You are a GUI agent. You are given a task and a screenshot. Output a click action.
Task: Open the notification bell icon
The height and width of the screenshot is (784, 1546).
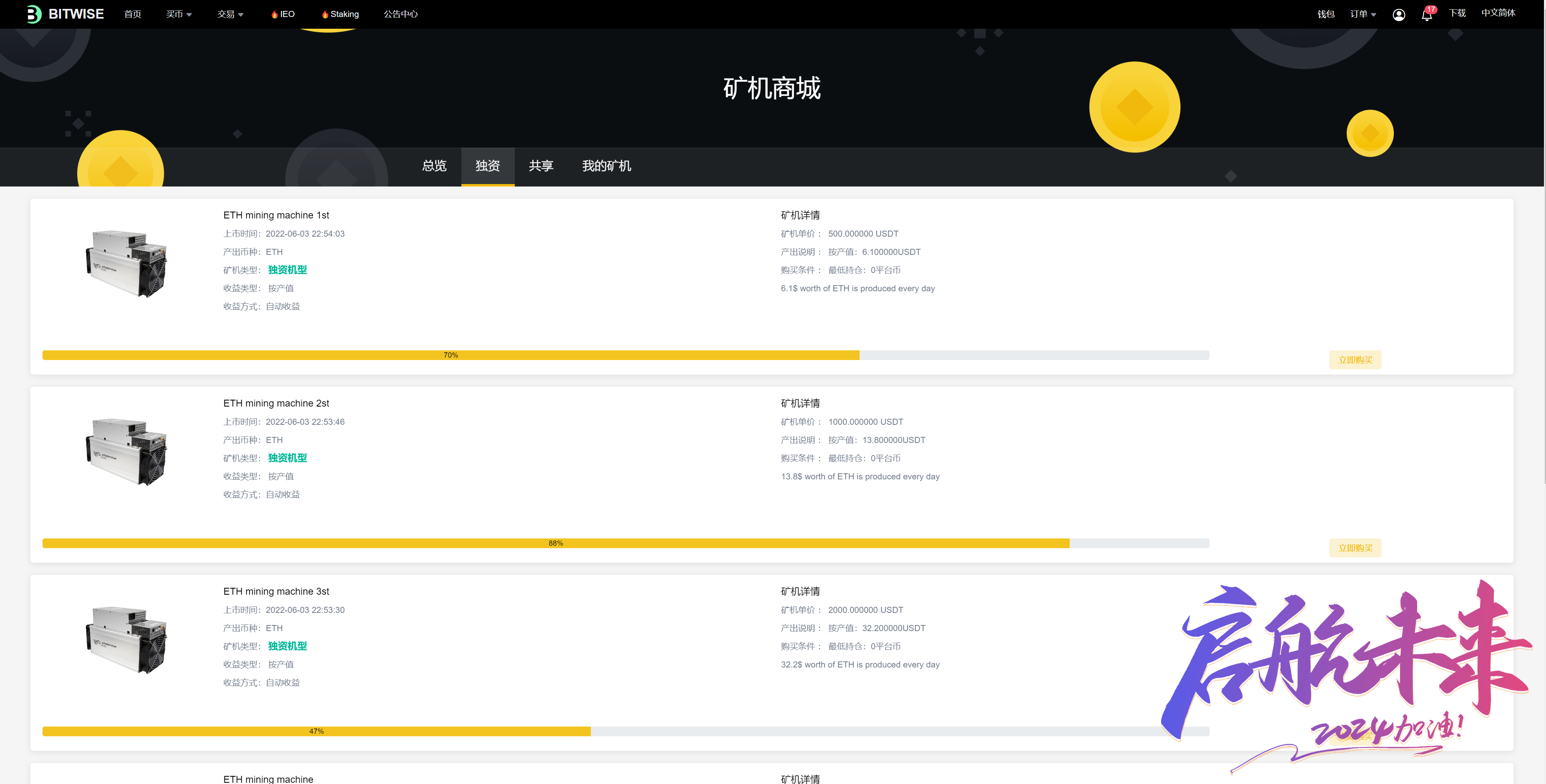click(1427, 15)
